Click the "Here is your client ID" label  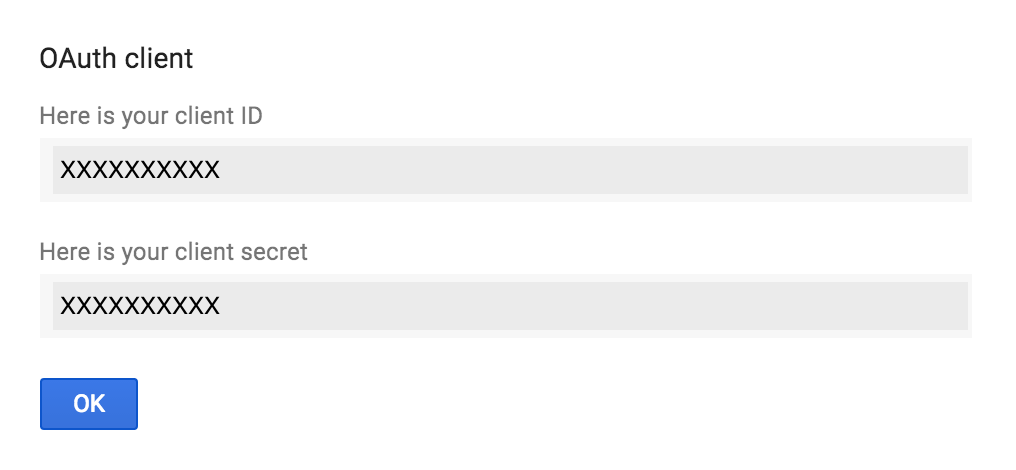tap(151, 116)
